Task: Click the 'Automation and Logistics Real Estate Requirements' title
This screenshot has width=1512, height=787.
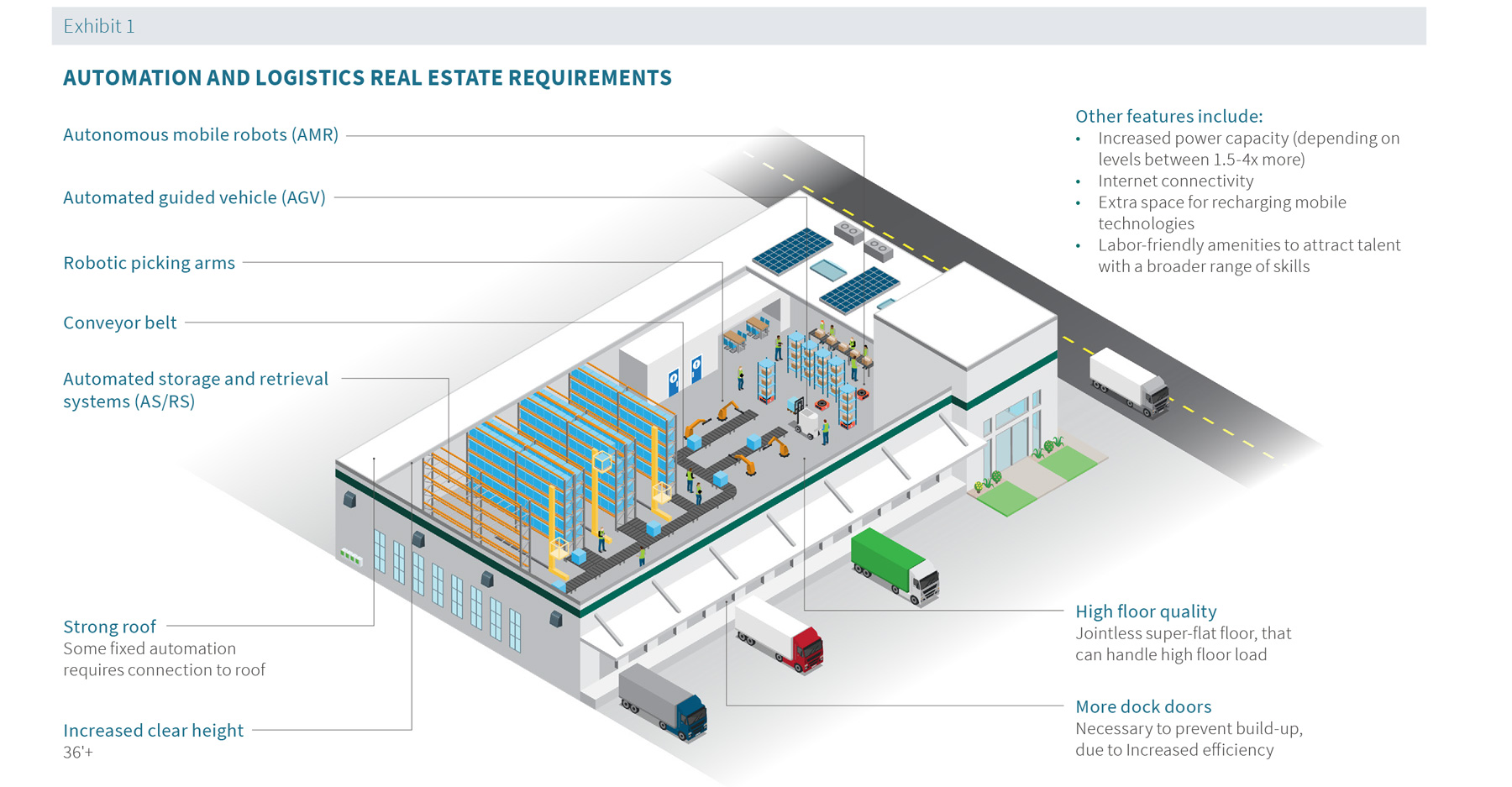Action: pyautogui.click(x=367, y=78)
